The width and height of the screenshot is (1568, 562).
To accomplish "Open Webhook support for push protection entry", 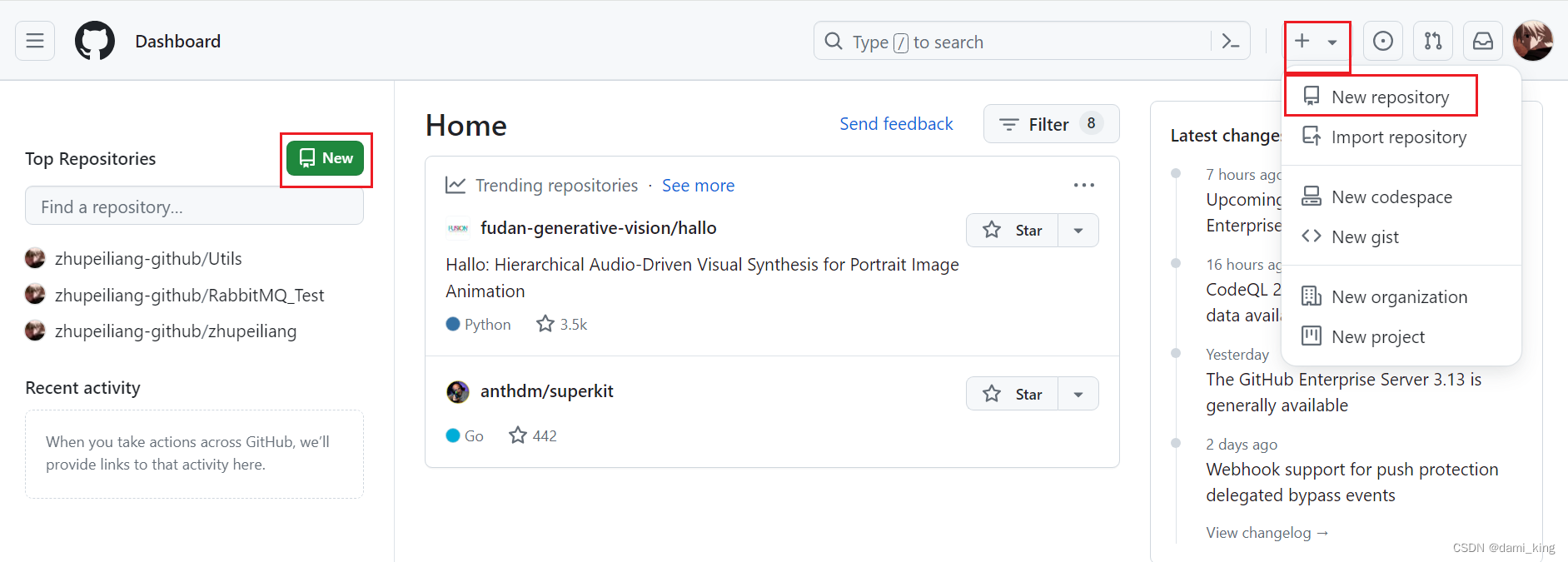I will 1351,482.
